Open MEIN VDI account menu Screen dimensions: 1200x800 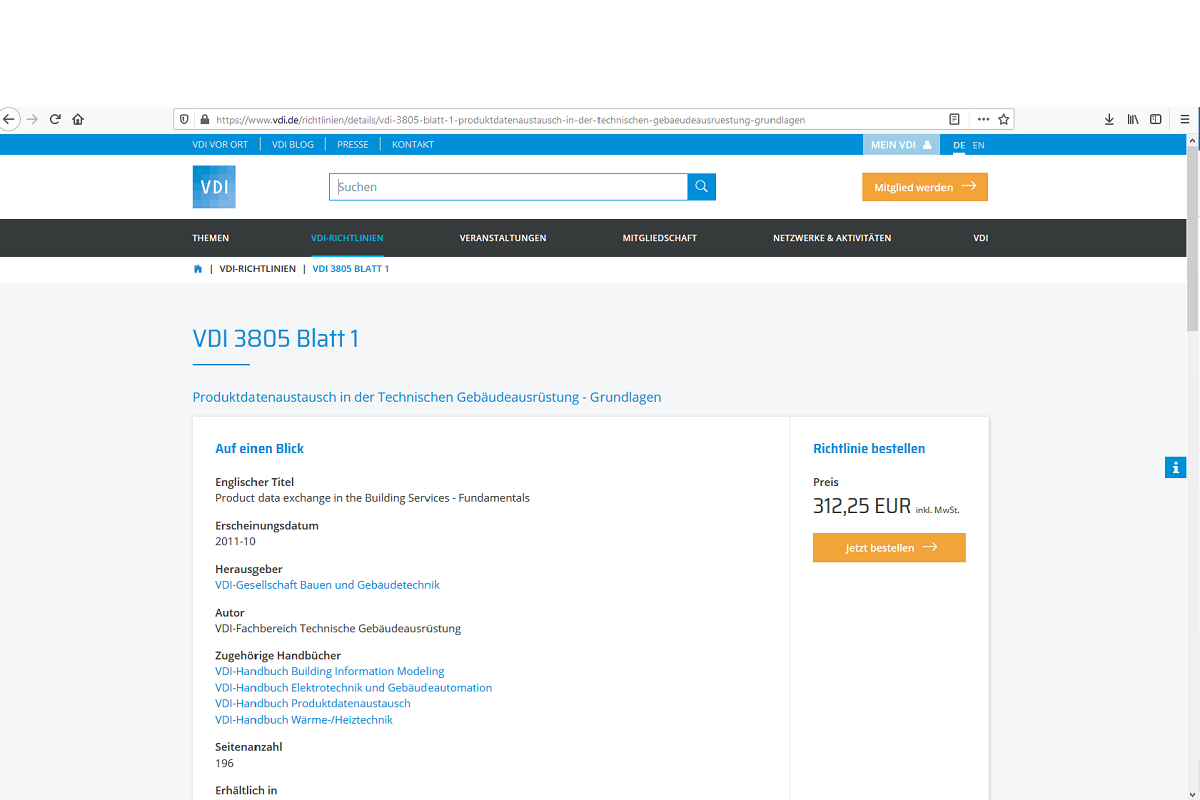pos(900,145)
